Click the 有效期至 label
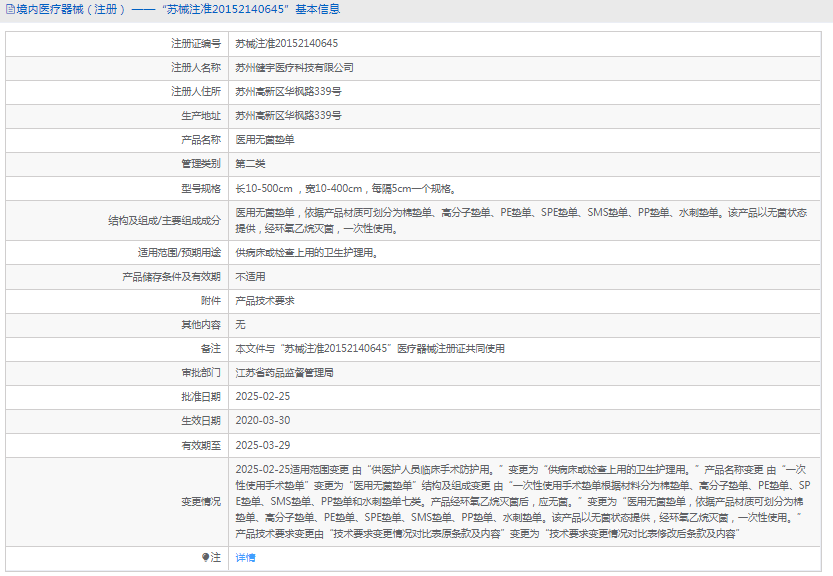Viewport: 833px width, 576px height. click(201, 445)
